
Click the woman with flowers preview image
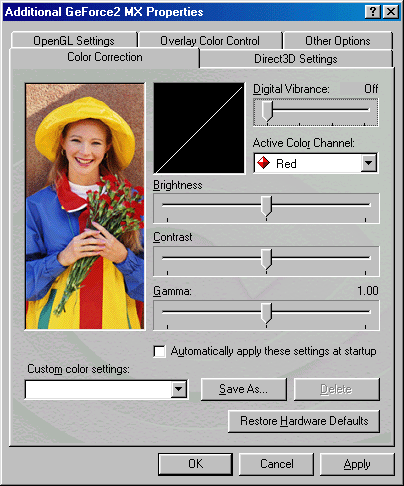85,206
